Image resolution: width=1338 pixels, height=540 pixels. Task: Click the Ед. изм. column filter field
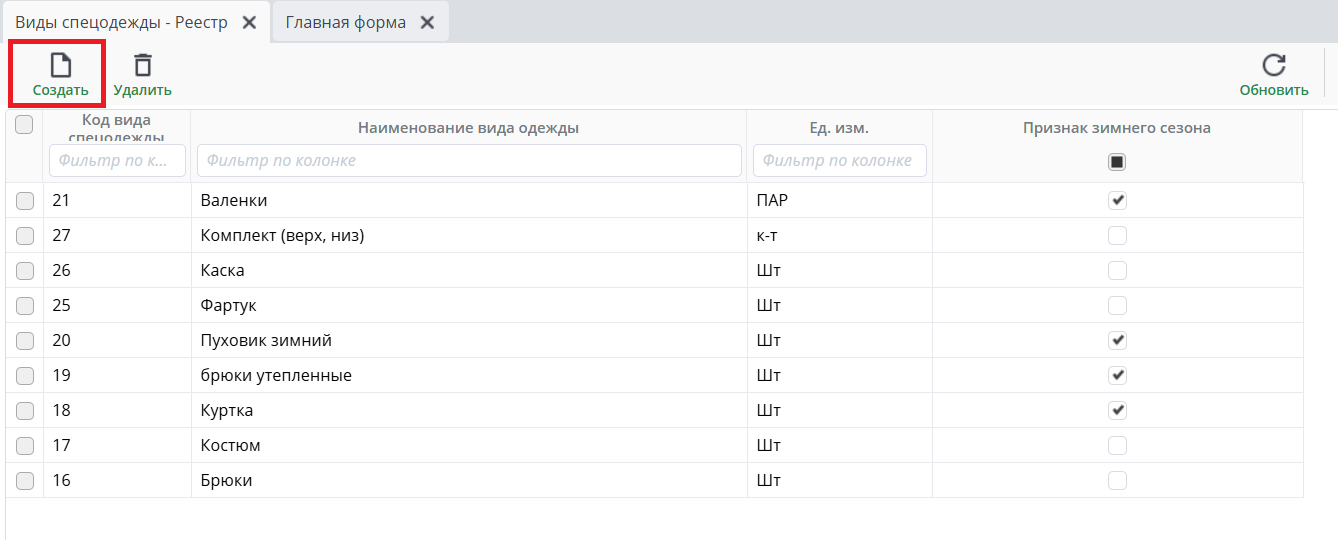839,160
